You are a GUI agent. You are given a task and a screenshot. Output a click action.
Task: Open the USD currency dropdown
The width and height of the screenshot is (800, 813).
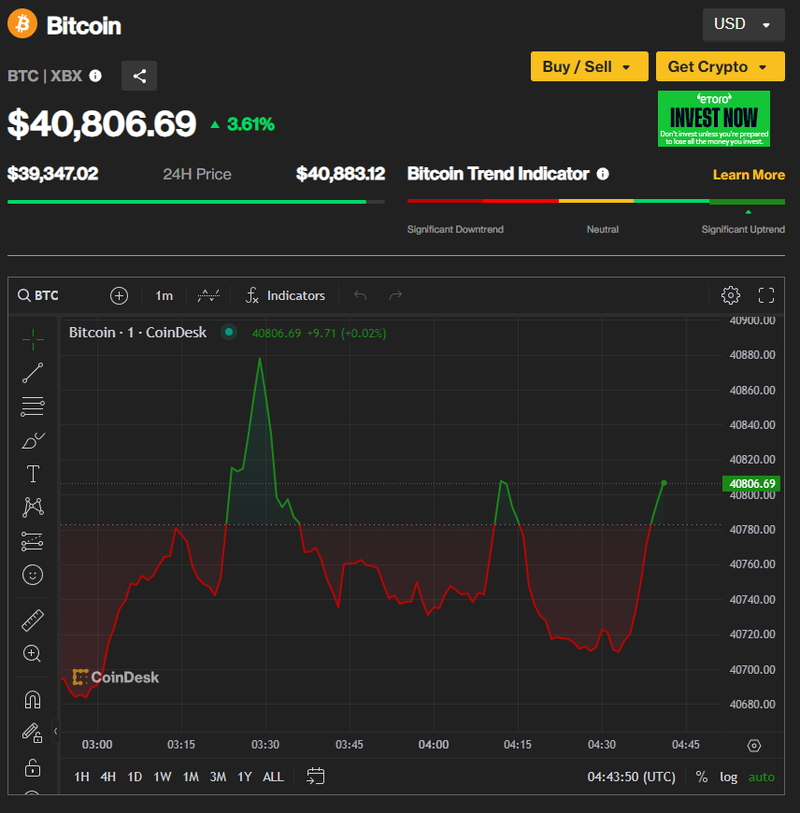[x=743, y=24]
